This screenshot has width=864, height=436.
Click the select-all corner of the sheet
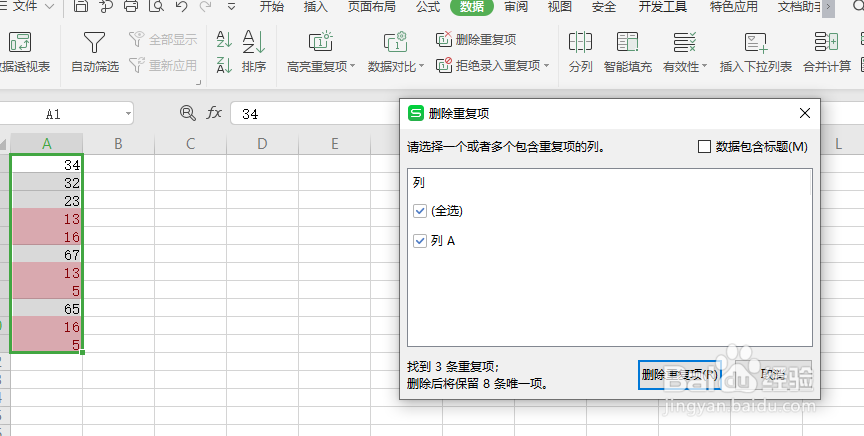(x=4, y=144)
